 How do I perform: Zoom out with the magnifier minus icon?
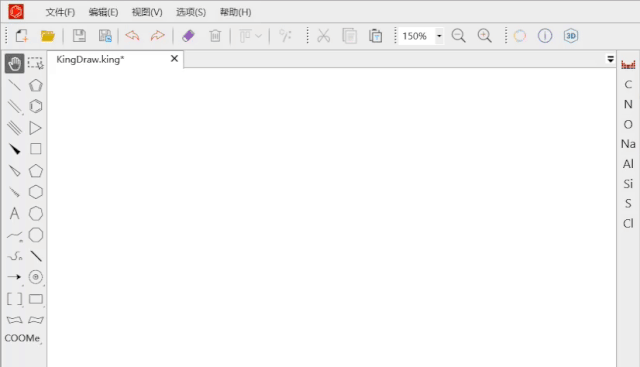point(459,36)
